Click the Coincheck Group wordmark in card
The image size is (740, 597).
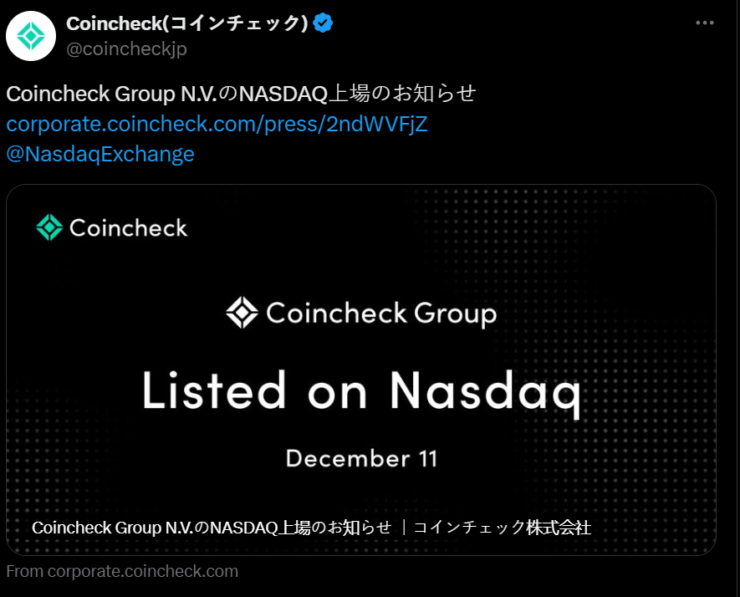pyautogui.click(x=381, y=314)
